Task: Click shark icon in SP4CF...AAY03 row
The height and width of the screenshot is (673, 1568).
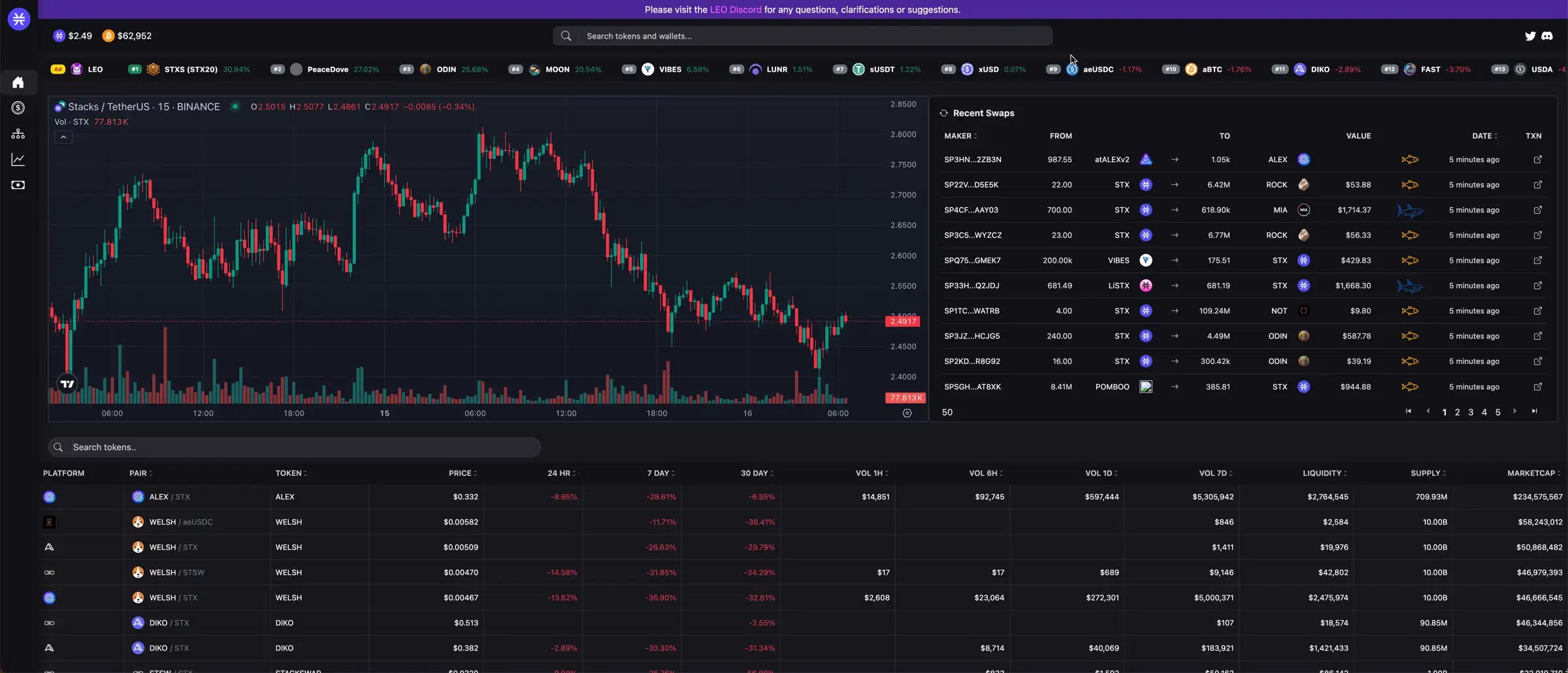Action: 1410,210
